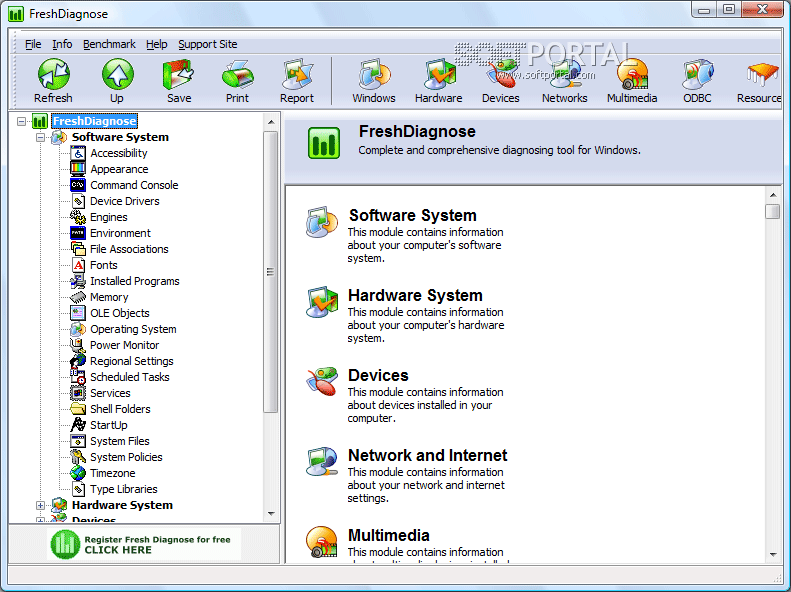Select the Hardware toolbar icon
This screenshot has height=592, width=791.
439,75
